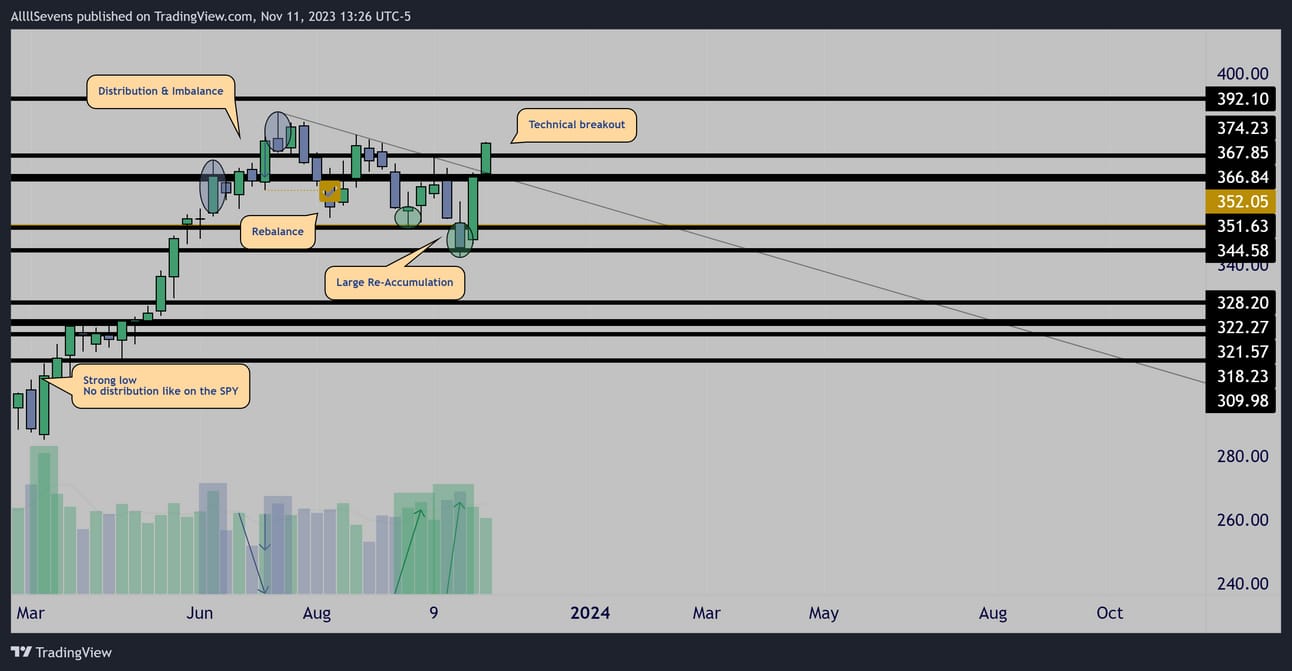This screenshot has height=671, width=1292.
Task: Click the 344.58 price label
Action: pyautogui.click(x=1243, y=250)
